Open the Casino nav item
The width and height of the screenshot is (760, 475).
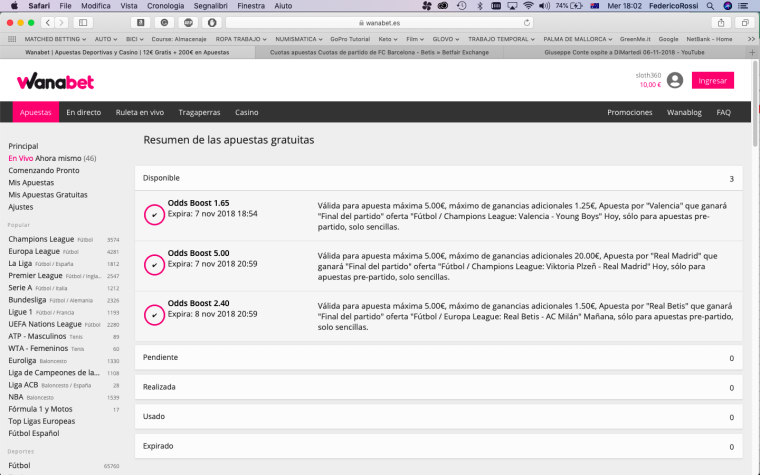(x=247, y=112)
